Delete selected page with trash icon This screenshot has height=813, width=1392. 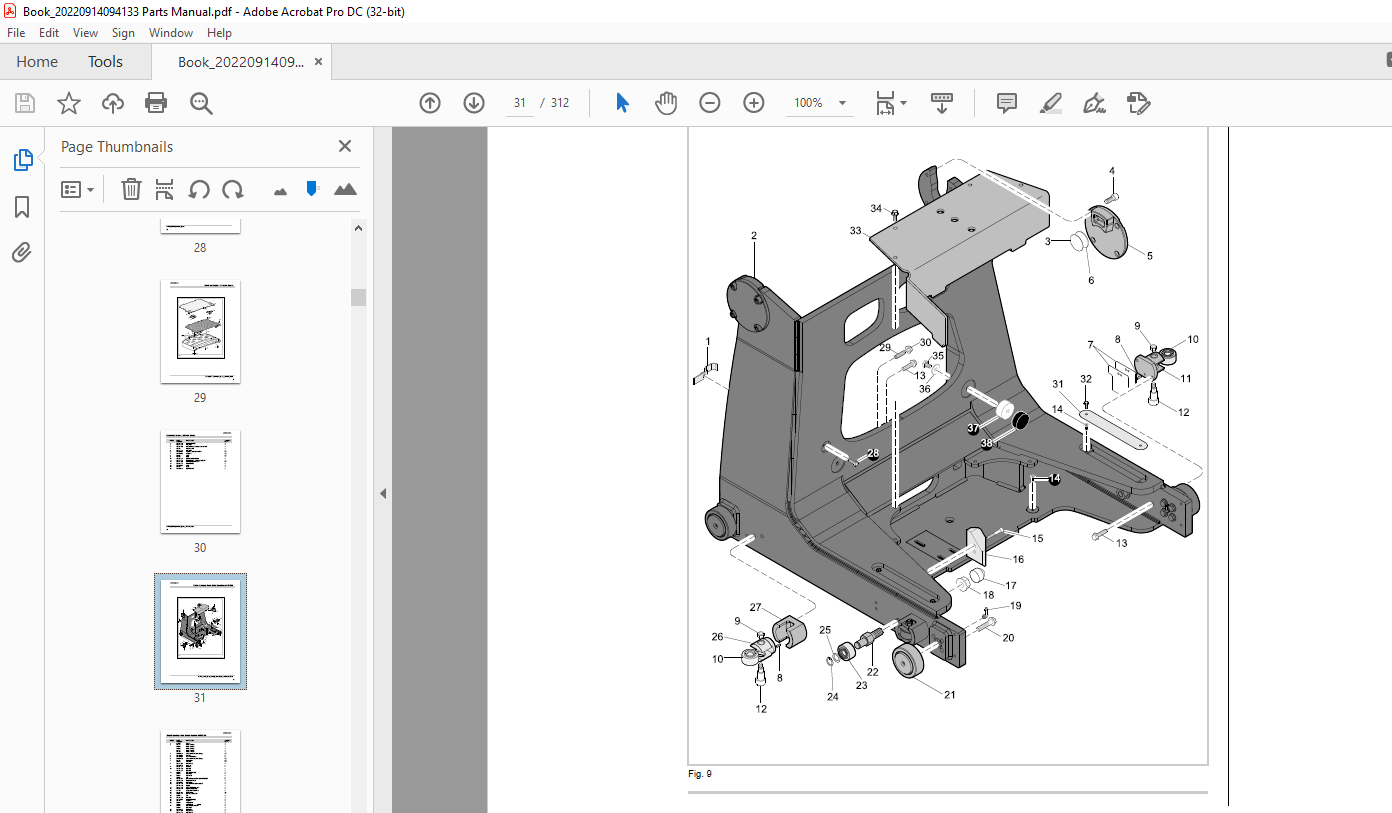[131, 189]
